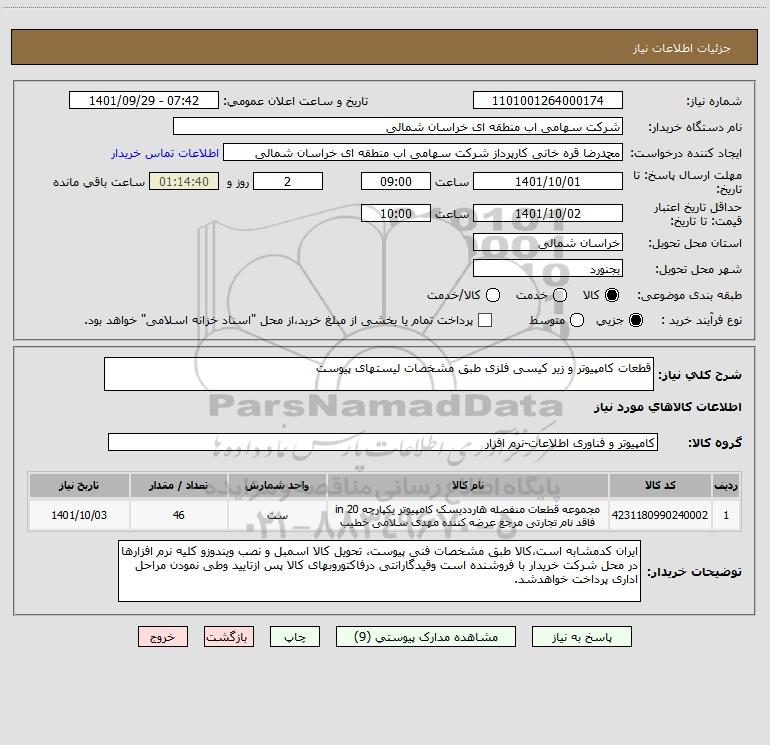This screenshot has height=745, width=770.
Task: Click the جزئیات اطلاعات نیاز header title
Action: [x=682, y=48]
